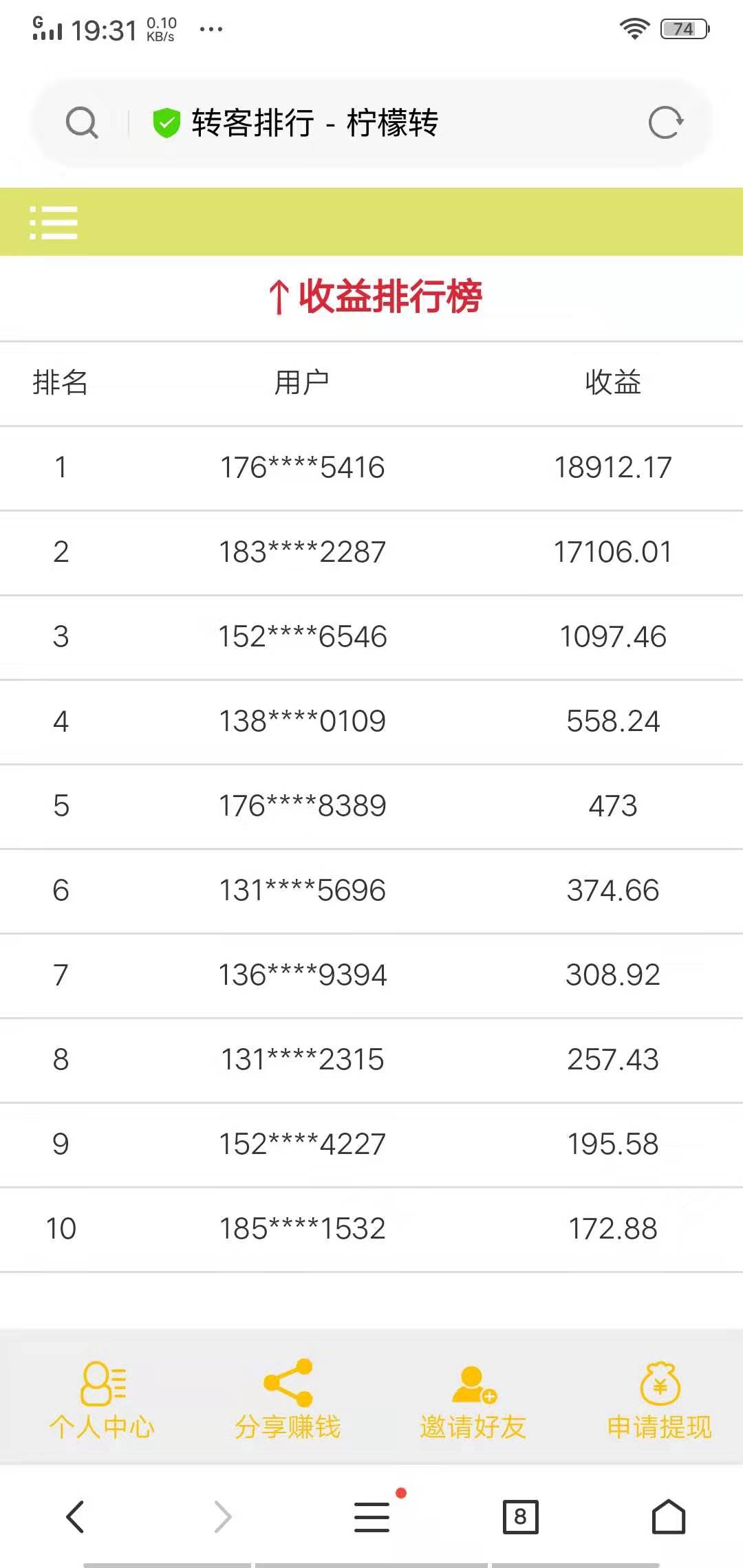Go back with browser back arrow
Image resolution: width=743 pixels, height=1568 pixels.
(75, 1516)
